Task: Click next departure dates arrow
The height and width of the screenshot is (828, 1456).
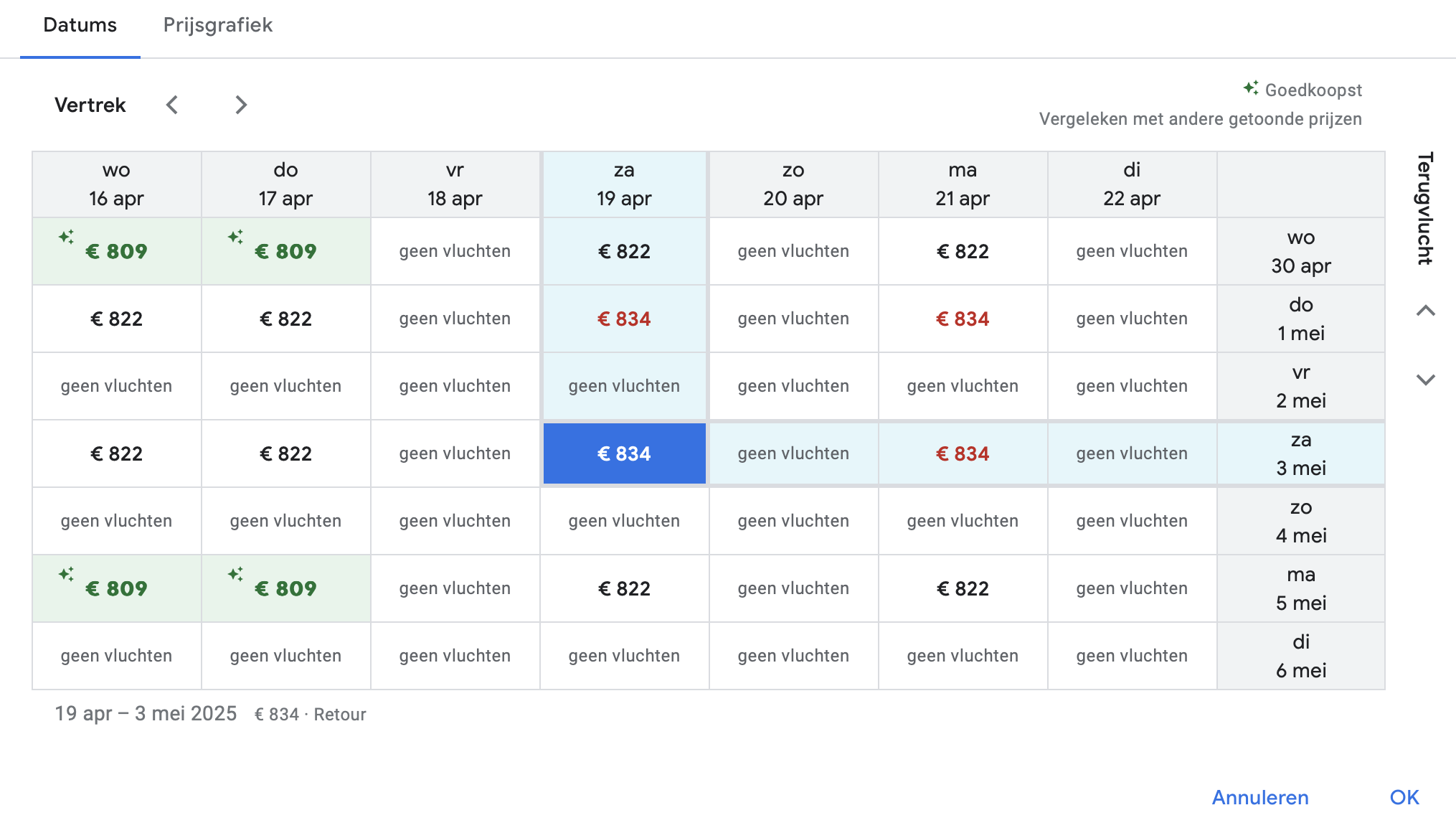Action: pyautogui.click(x=241, y=105)
